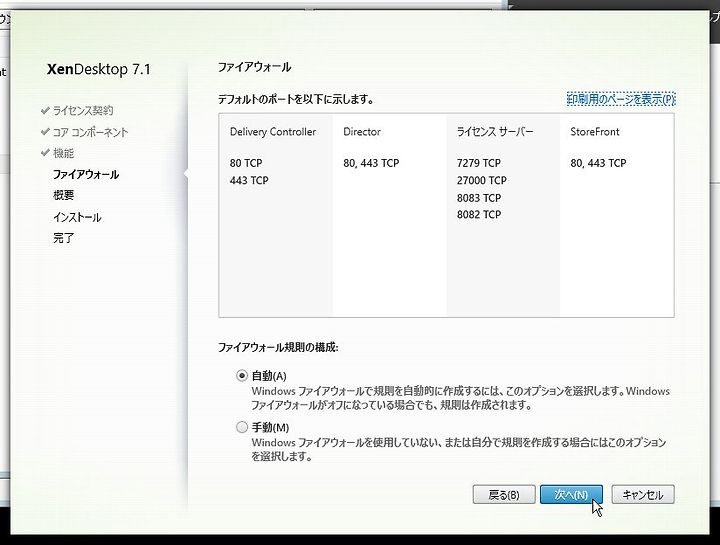Select the 自動(A) radio button
The height and width of the screenshot is (545, 720).
pos(242,376)
